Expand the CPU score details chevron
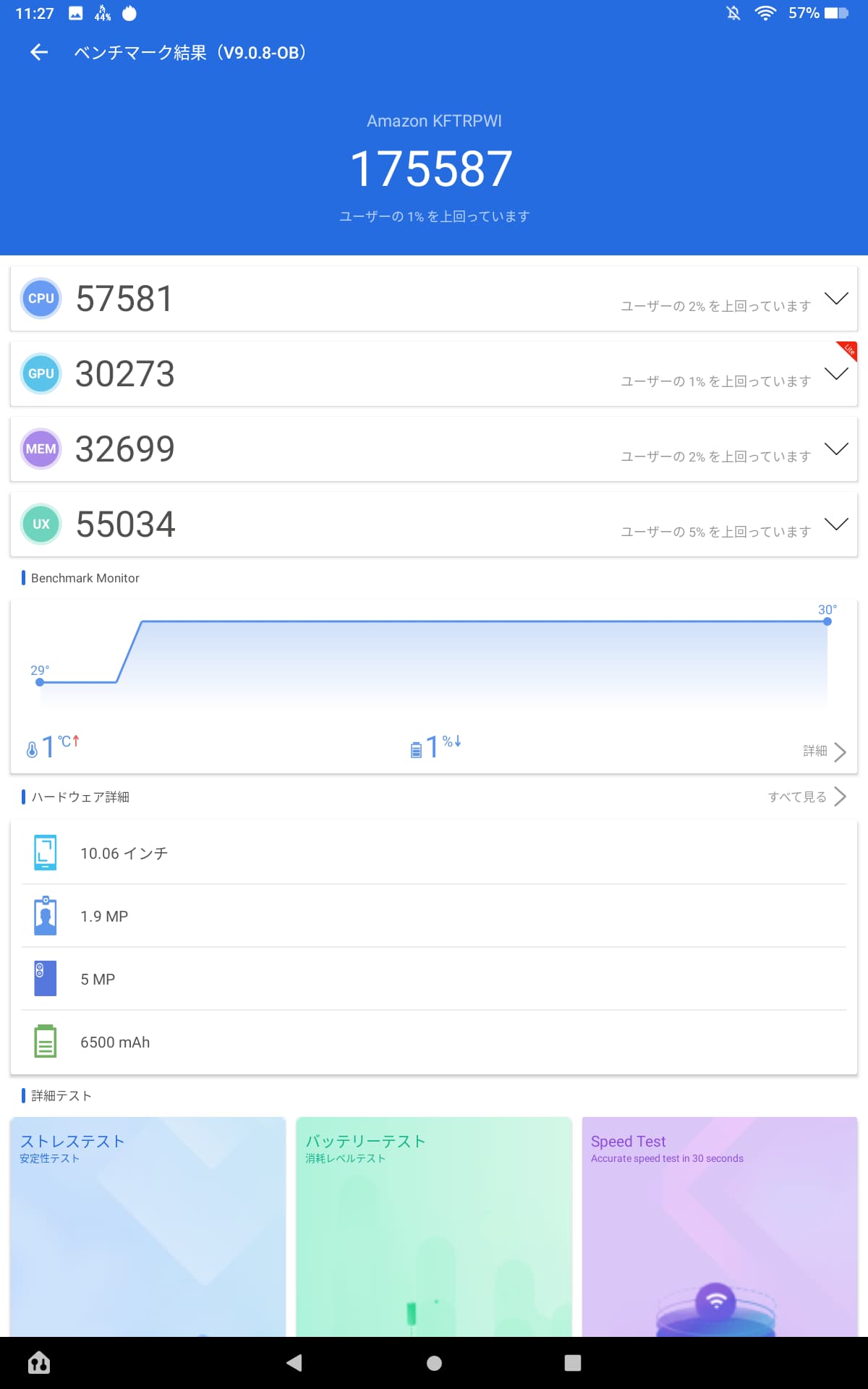 pyautogui.click(x=836, y=298)
